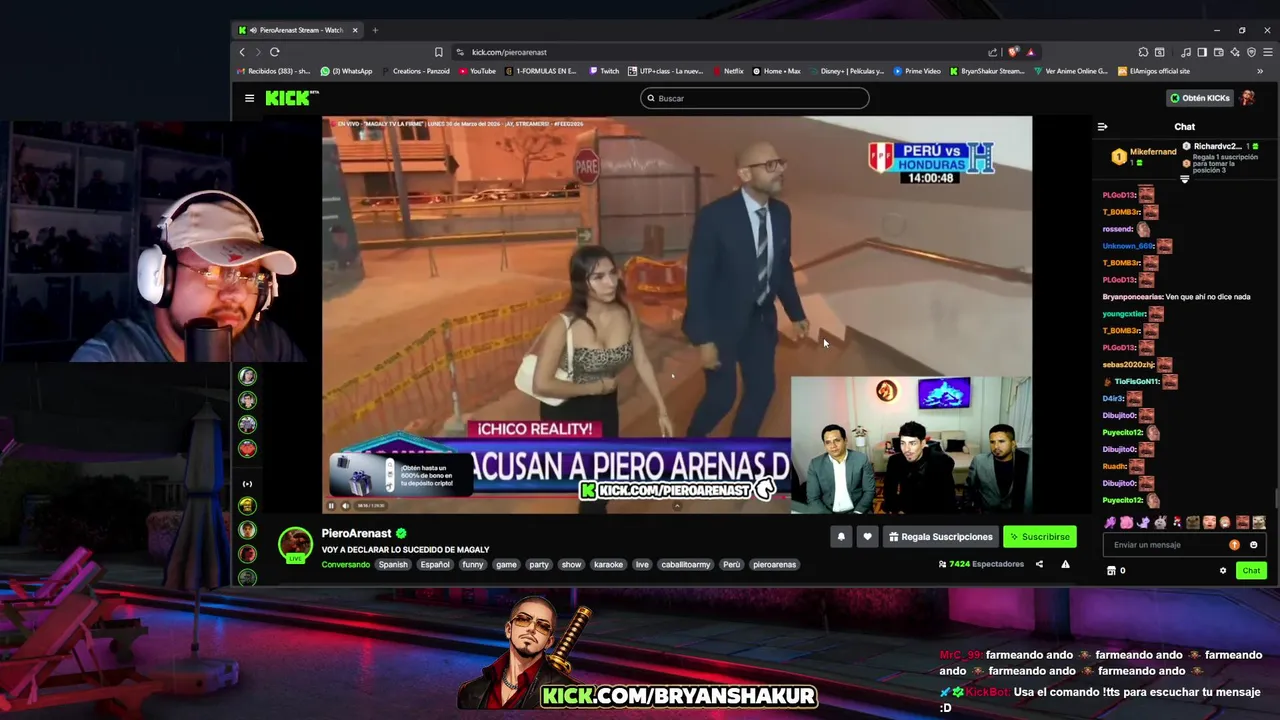The width and height of the screenshot is (1280, 720).
Task: Open the YouTube bookmark
Action: [477, 71]
